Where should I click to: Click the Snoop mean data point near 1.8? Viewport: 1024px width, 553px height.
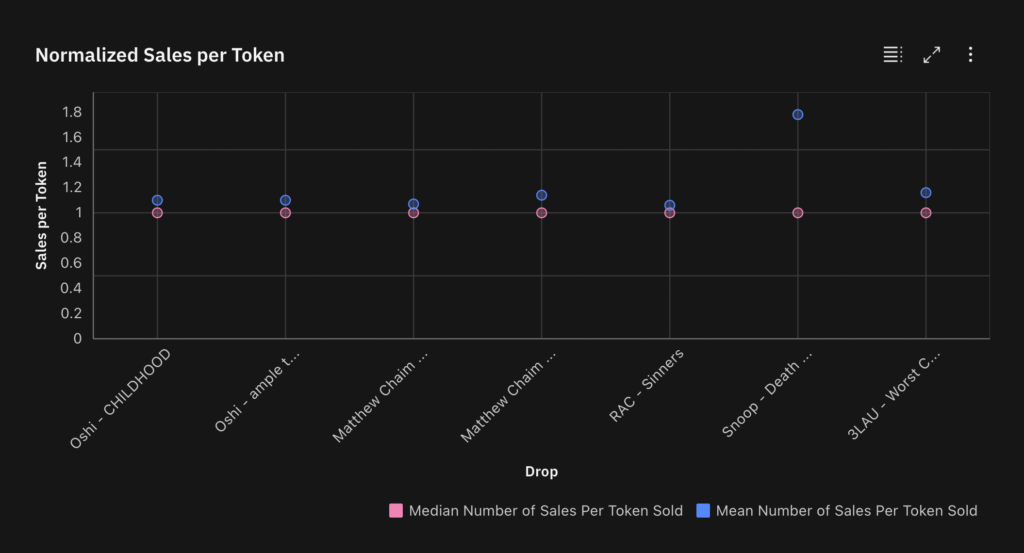click(798, 115)
